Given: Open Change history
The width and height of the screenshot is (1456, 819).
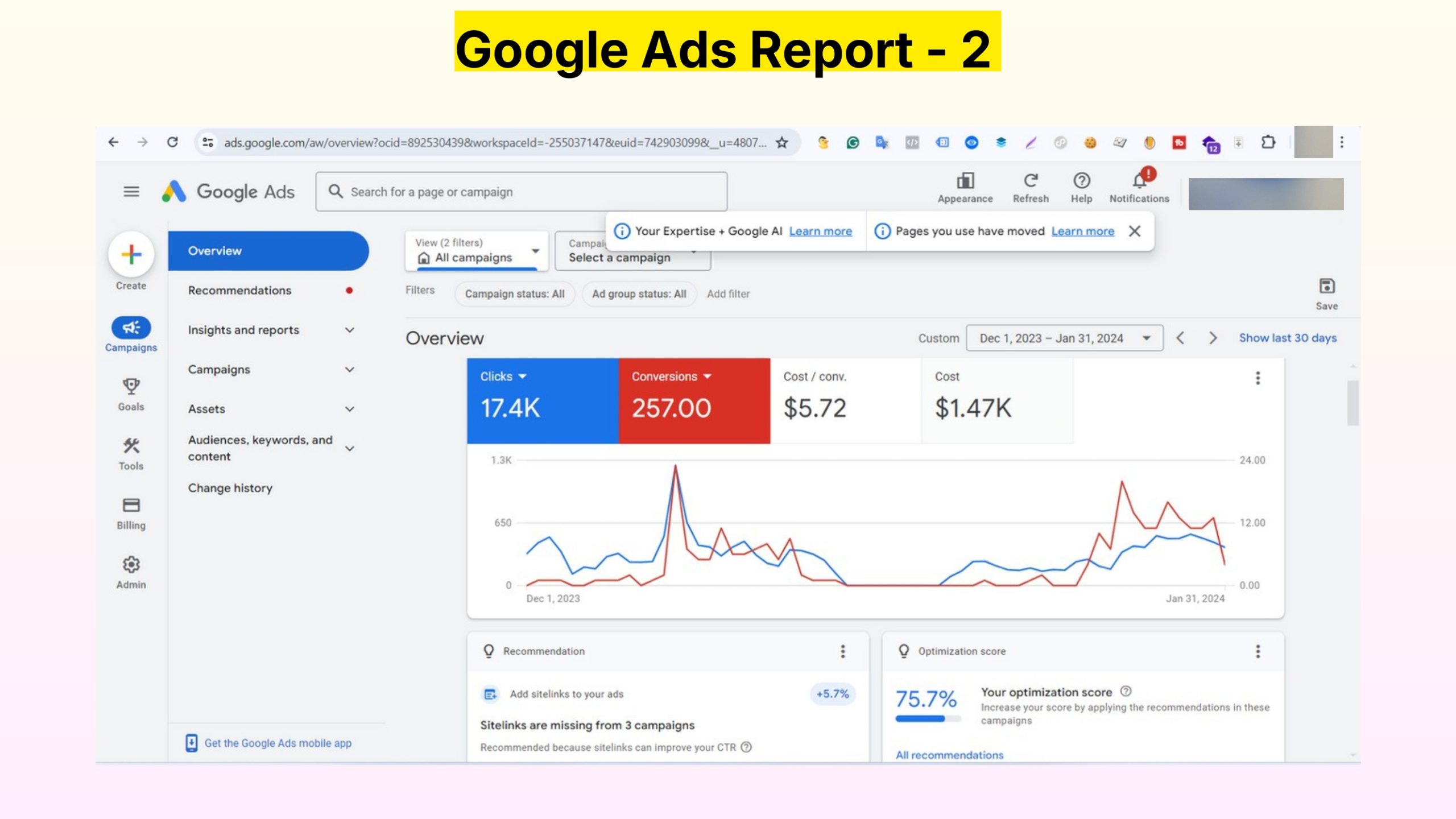Looking at the screenshot, I should [x=230, y=488].
